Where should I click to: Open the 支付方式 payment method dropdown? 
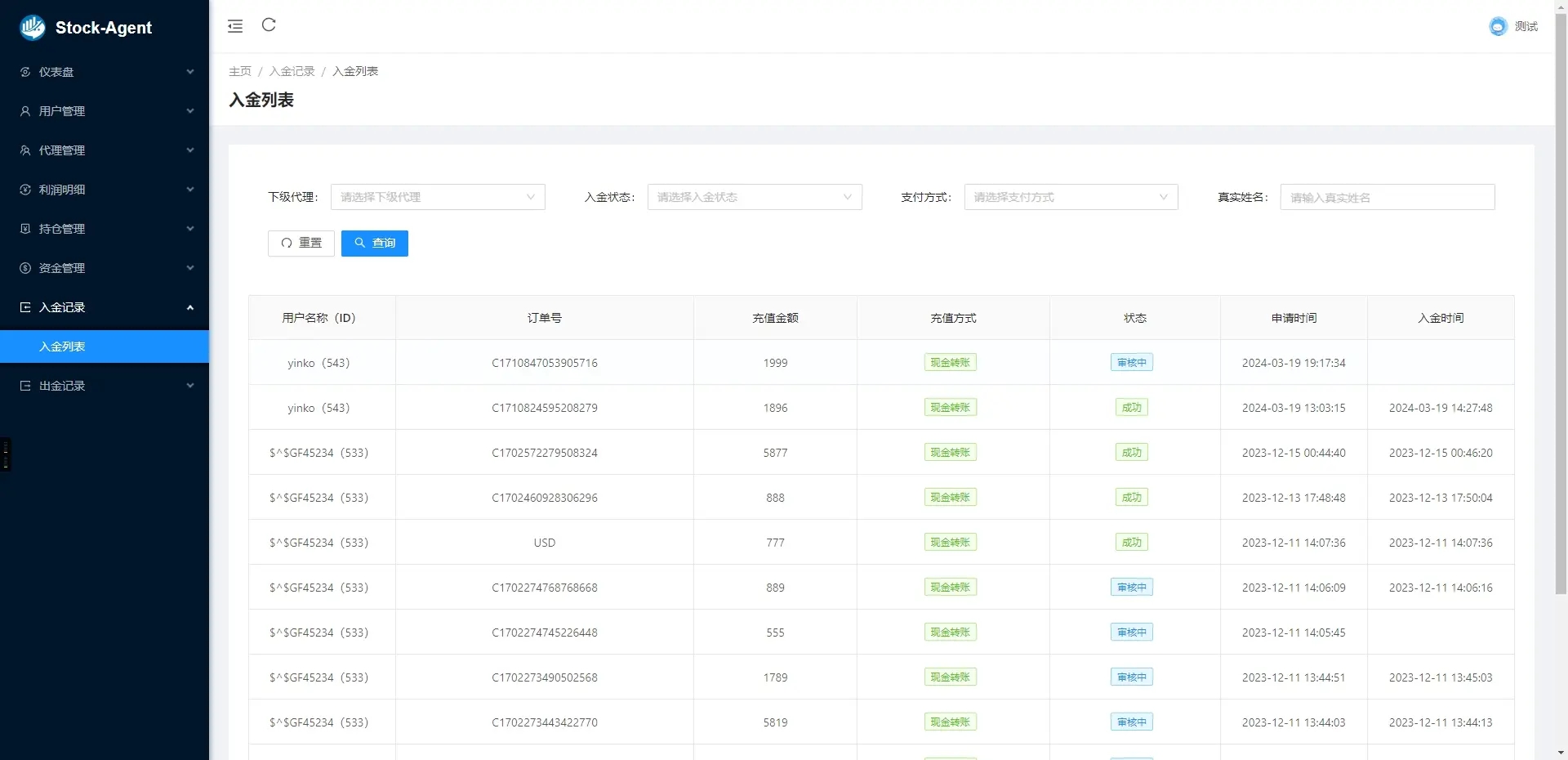[1070, 197]
